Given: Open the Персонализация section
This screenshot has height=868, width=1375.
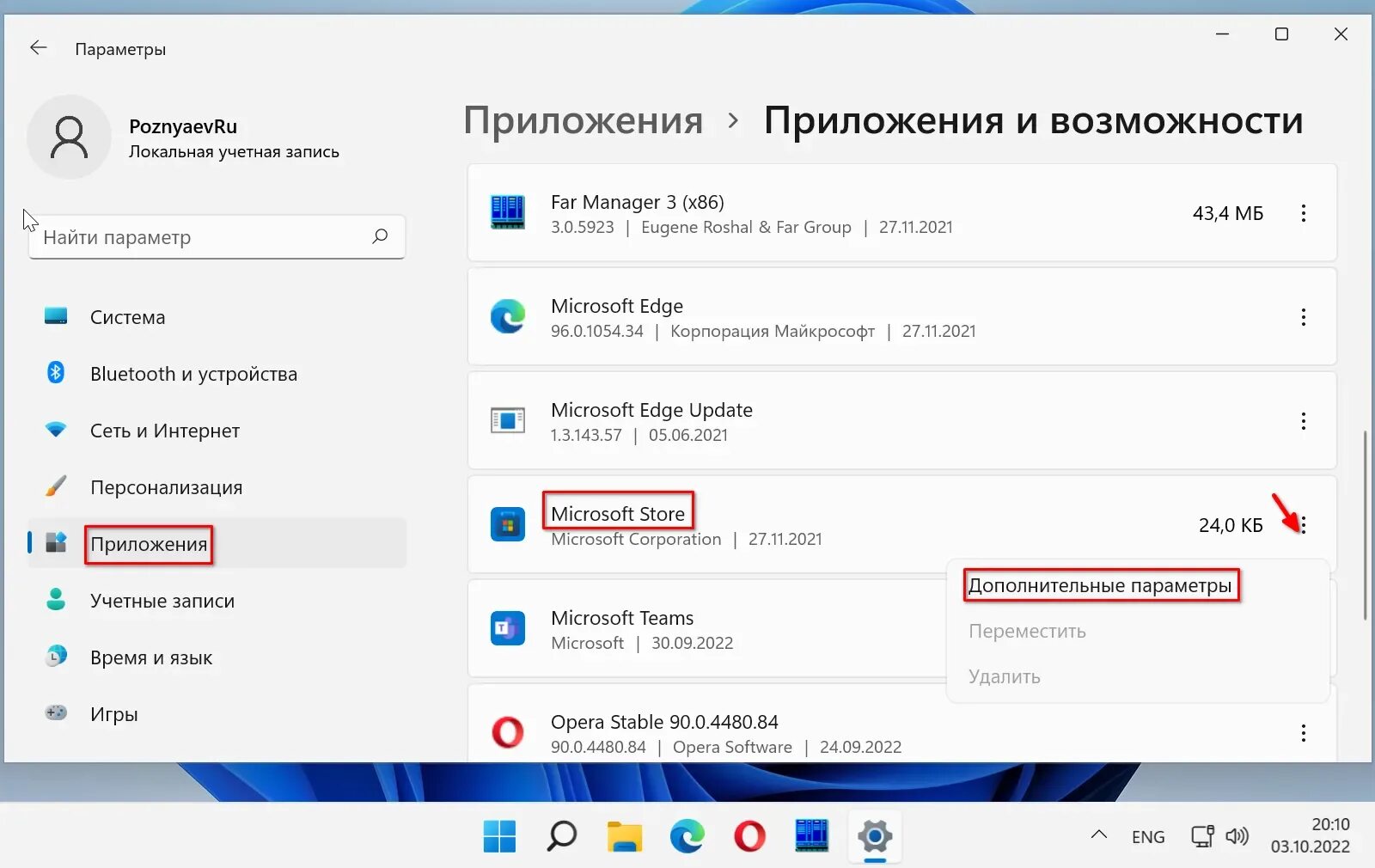Looking at the screenshot, I should [x=217, y=486].
